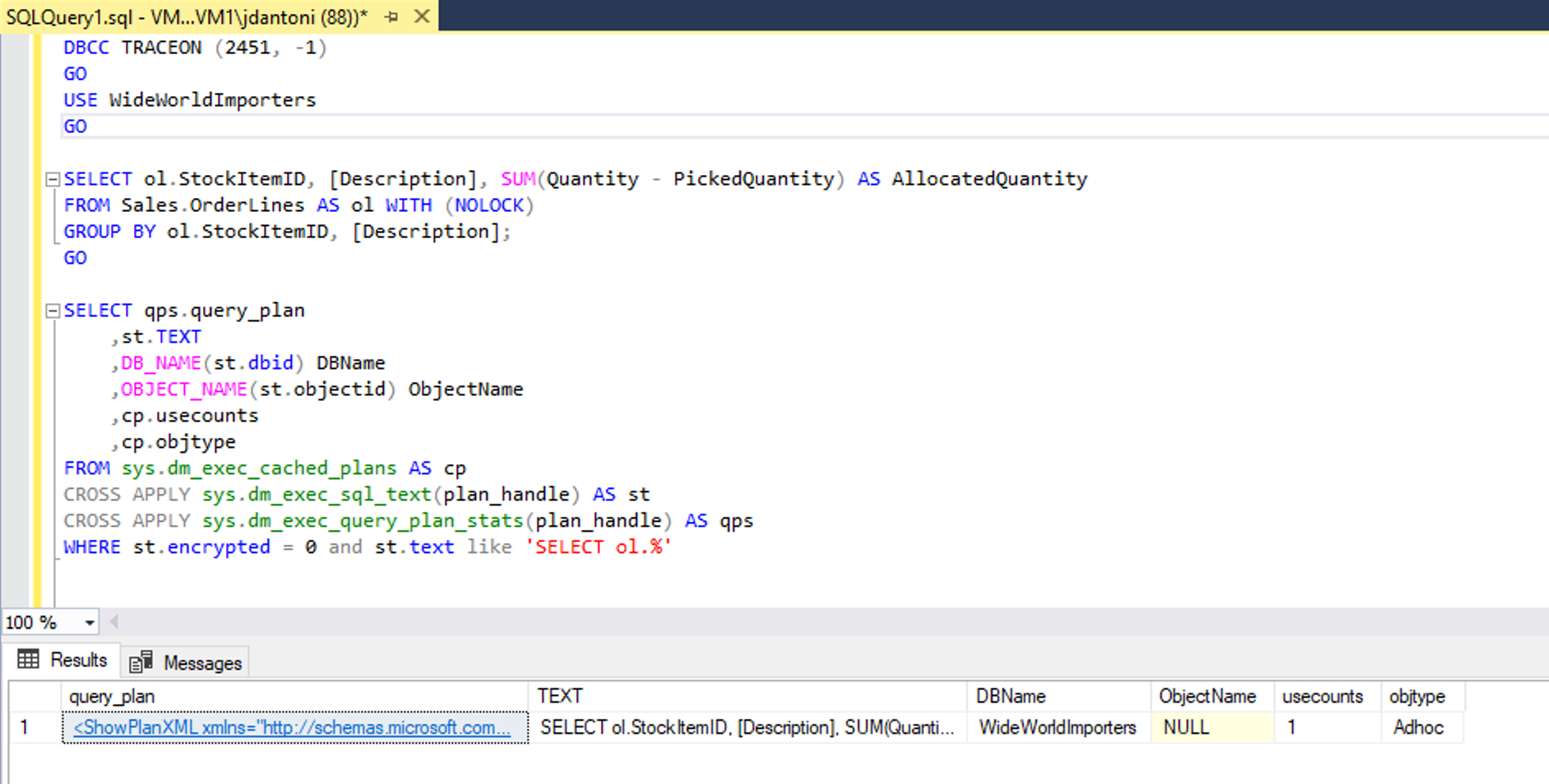
Task: Collapse the first SELECT query region
Action: tap(53, 178)
